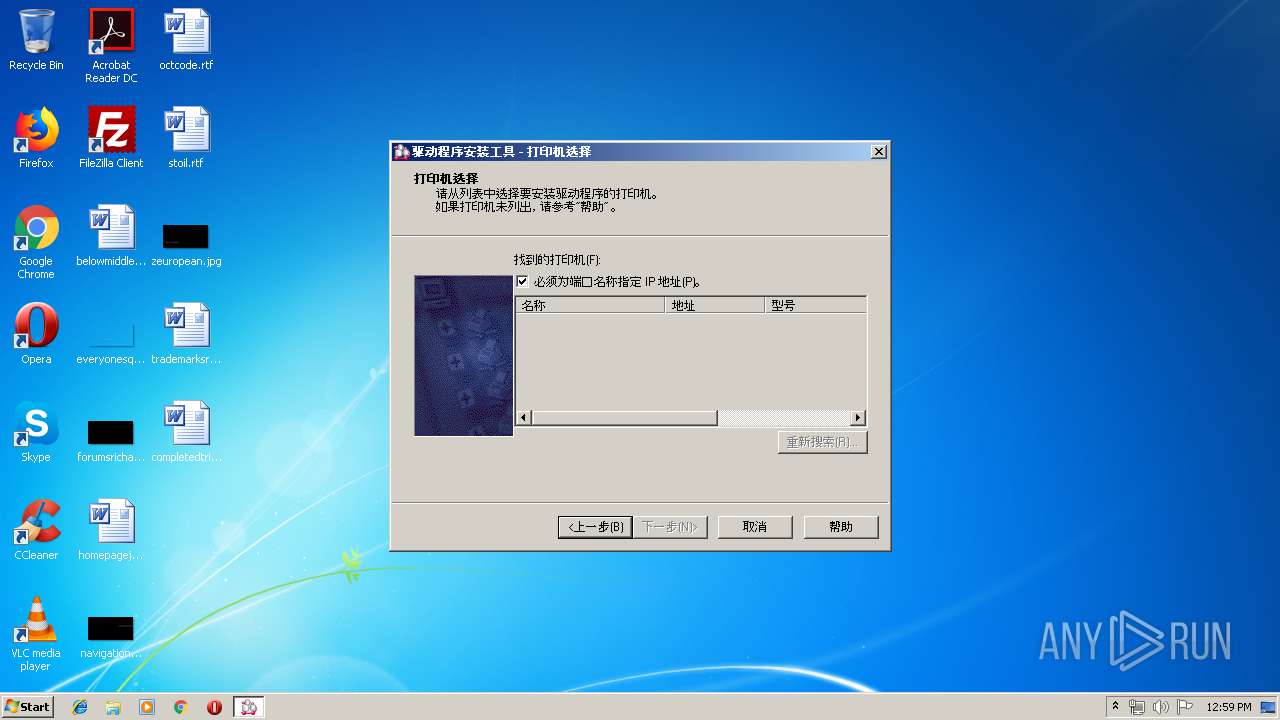This screenshot has height=720, width=1280.
Task: Open the Google Chrome desktop shortcut
Action: 36,242
